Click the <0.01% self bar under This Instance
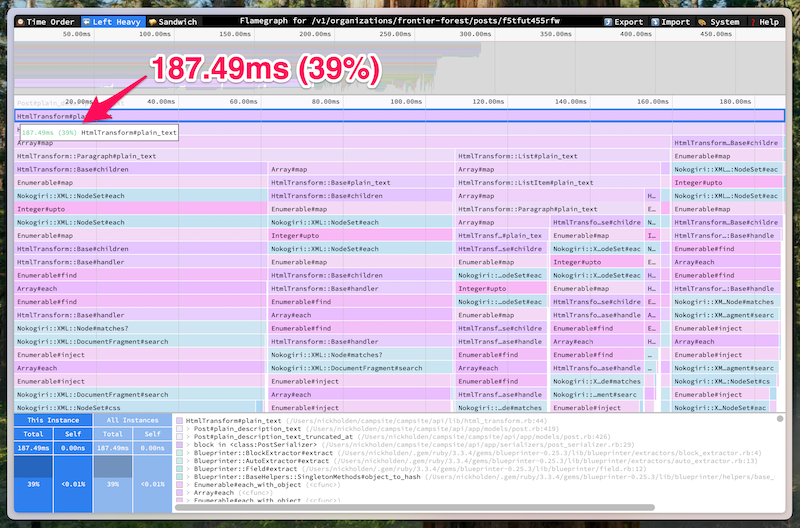Image resolution: width=800 pixels, height=528 pixels. point(73,484)
